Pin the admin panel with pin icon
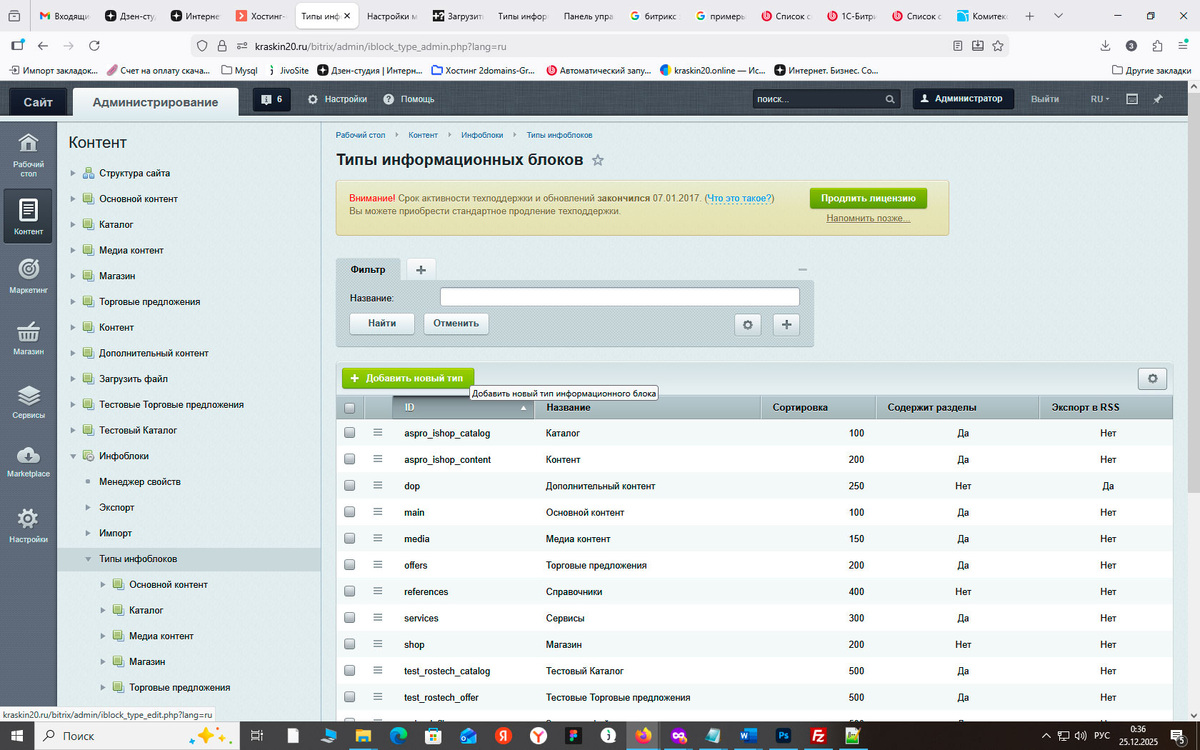 [1158, 99]
